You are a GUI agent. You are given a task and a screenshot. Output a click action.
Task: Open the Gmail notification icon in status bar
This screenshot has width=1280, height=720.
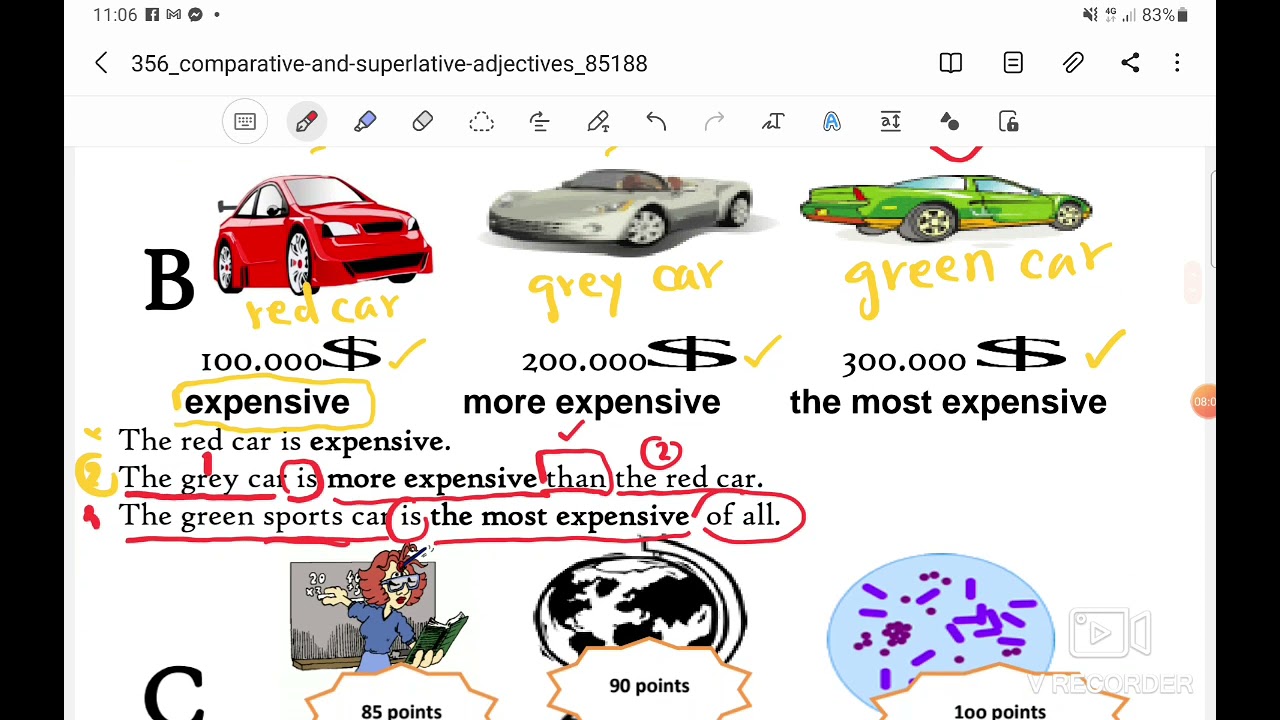point(173,15)
